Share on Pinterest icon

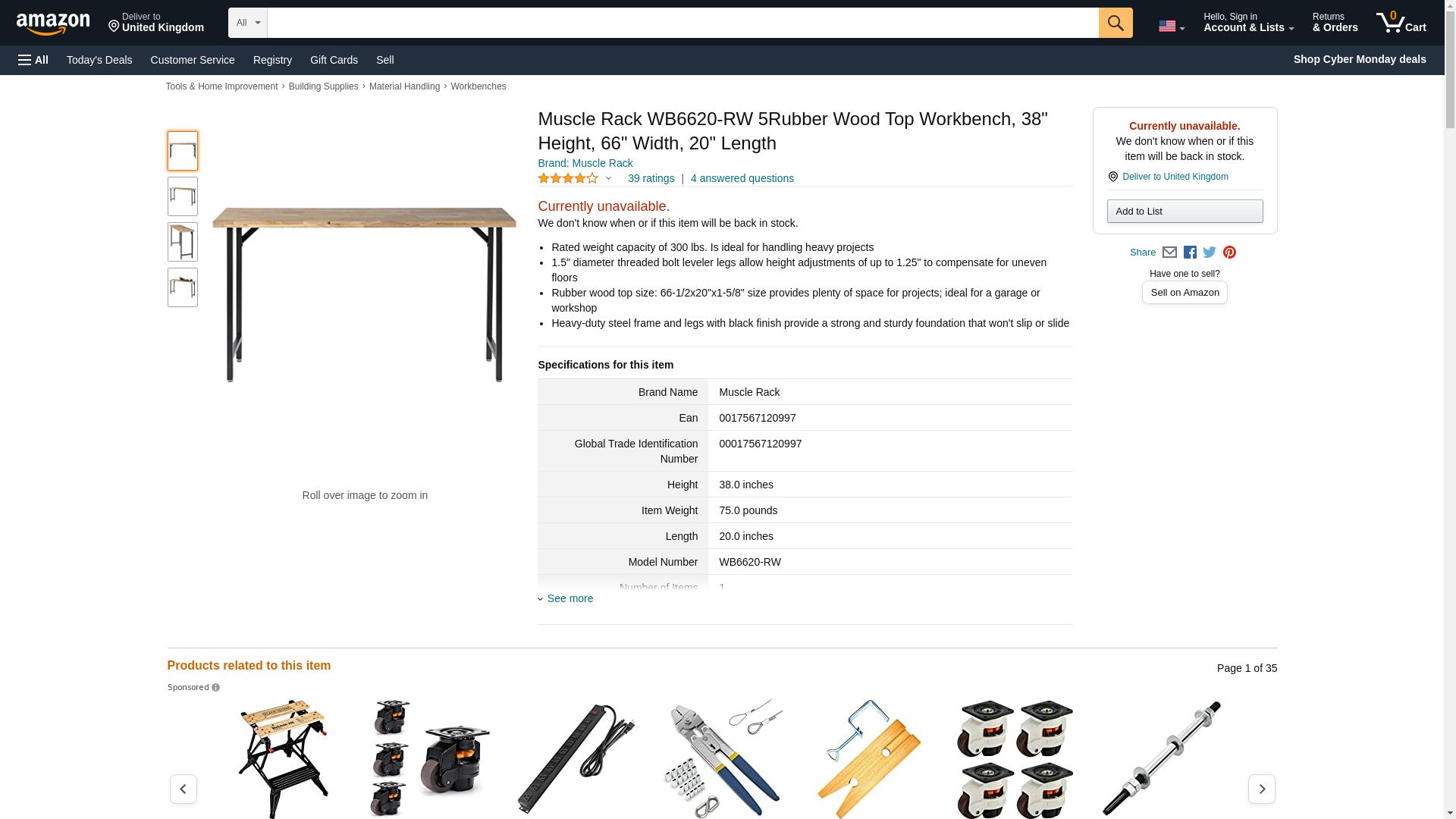(1229, 253)
